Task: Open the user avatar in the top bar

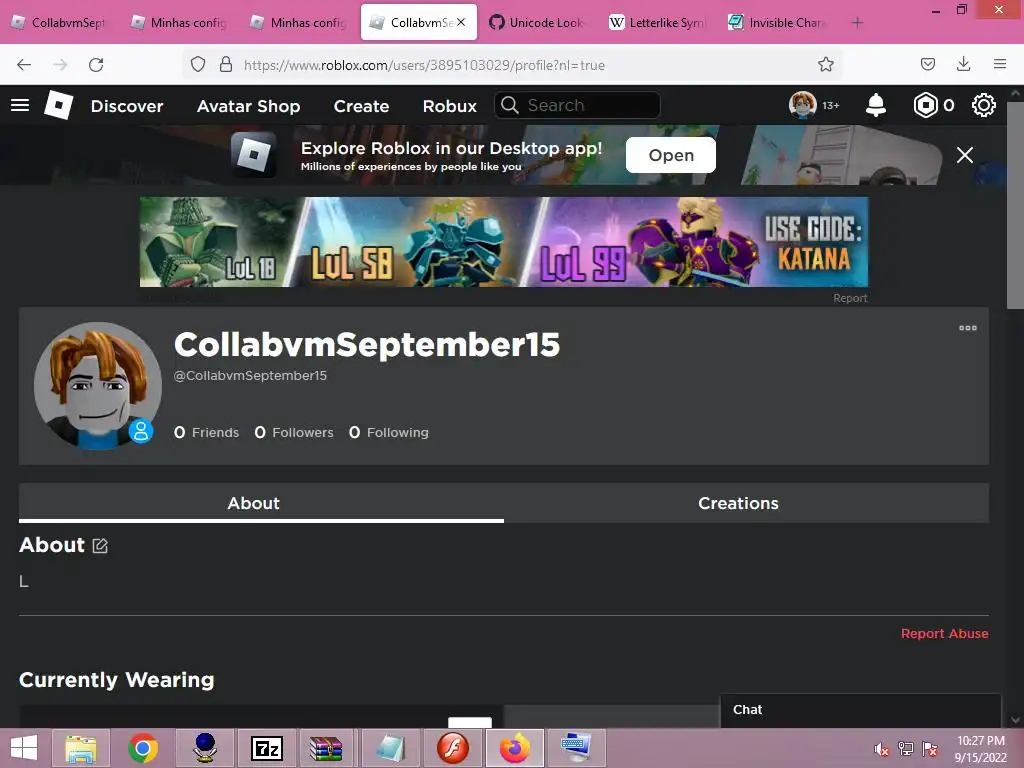Action: [x=803, y=105]
